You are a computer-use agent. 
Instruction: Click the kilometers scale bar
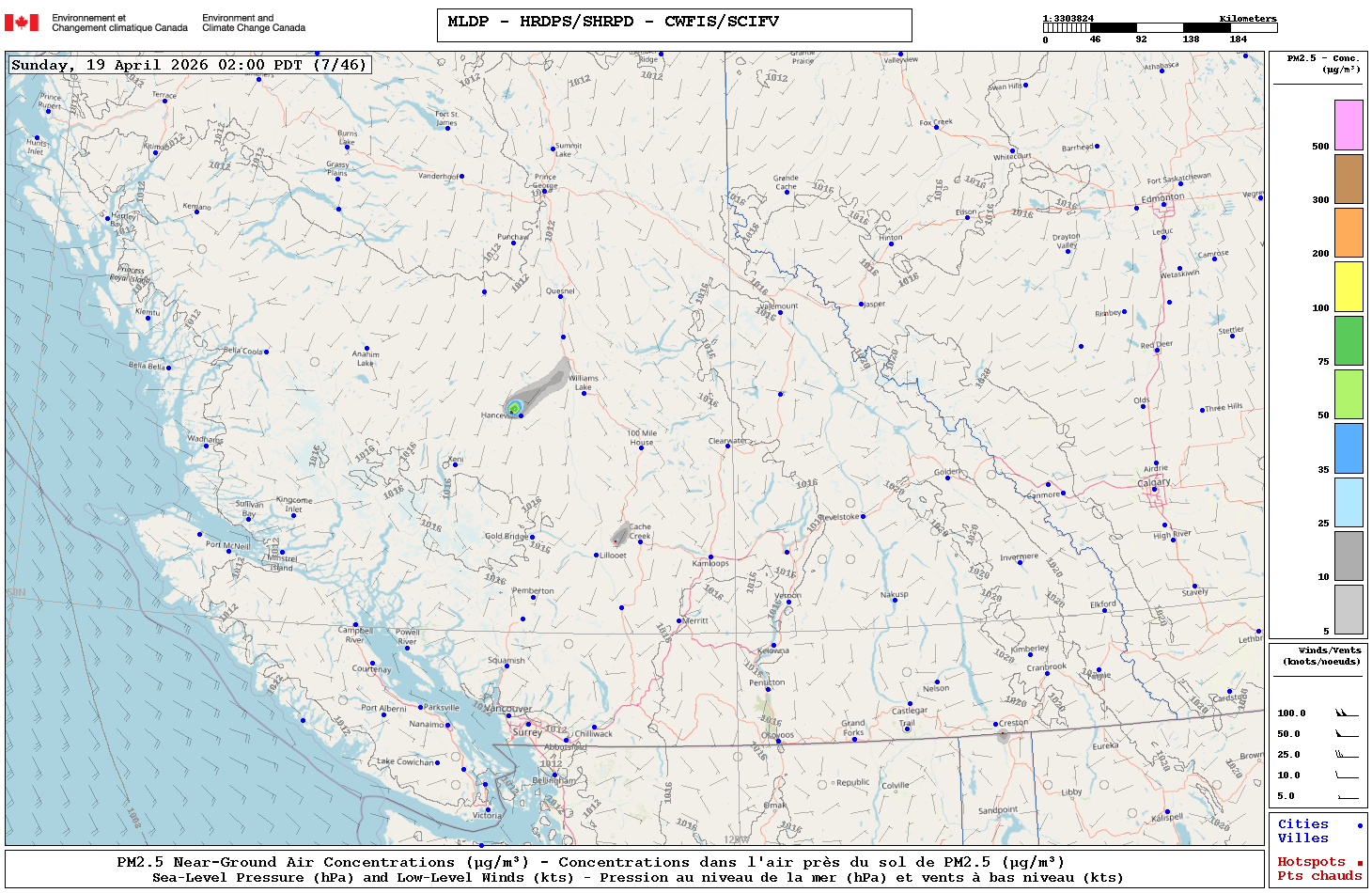[x=1160, y=28]
